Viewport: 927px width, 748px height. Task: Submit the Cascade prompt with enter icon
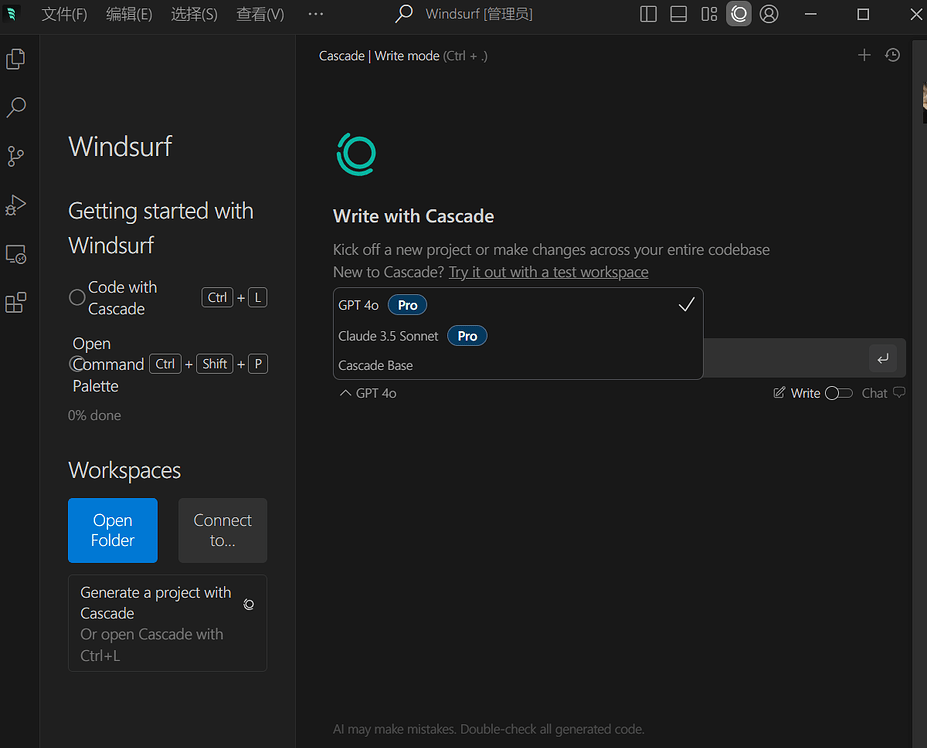883,358
